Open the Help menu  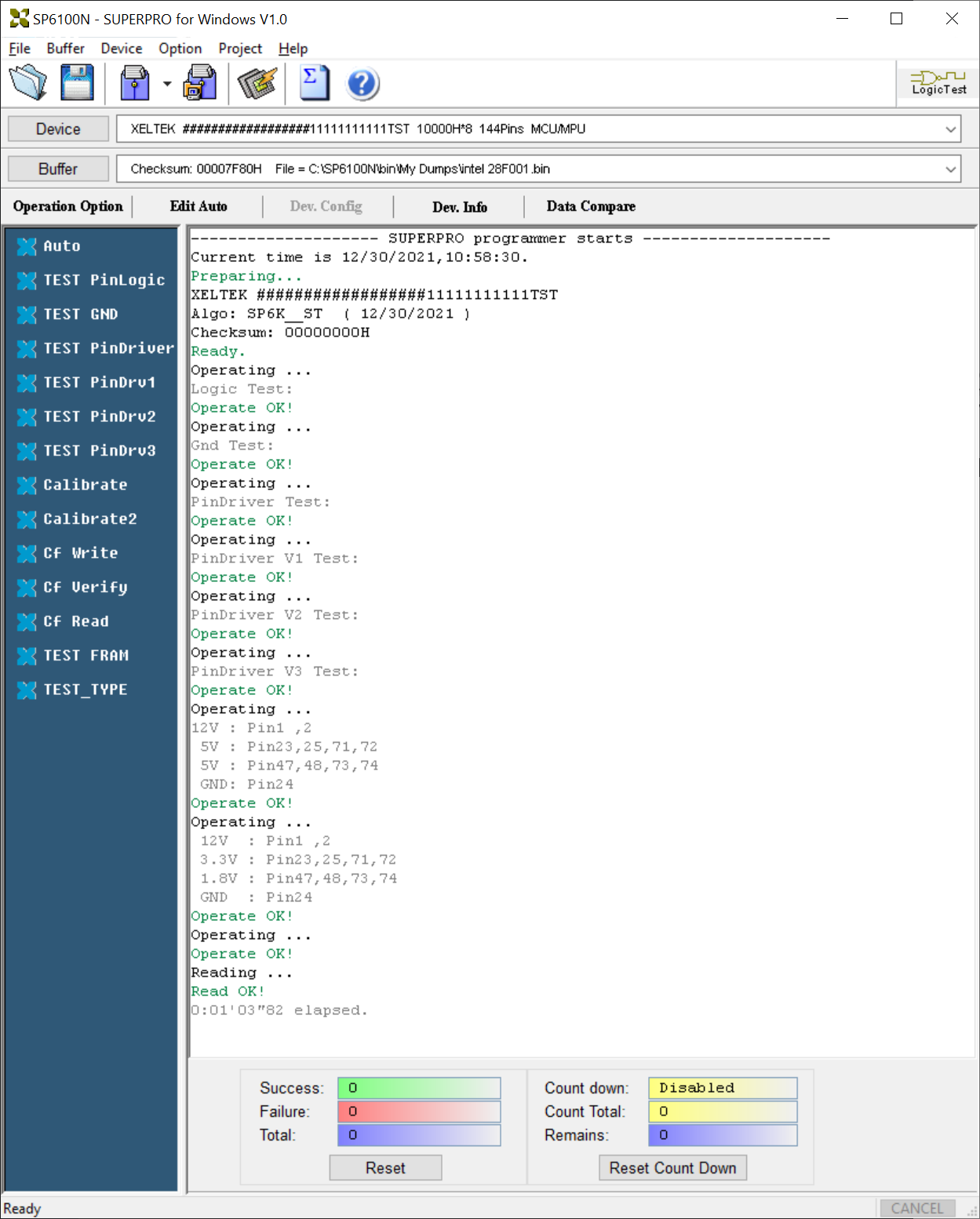point(293,49)
